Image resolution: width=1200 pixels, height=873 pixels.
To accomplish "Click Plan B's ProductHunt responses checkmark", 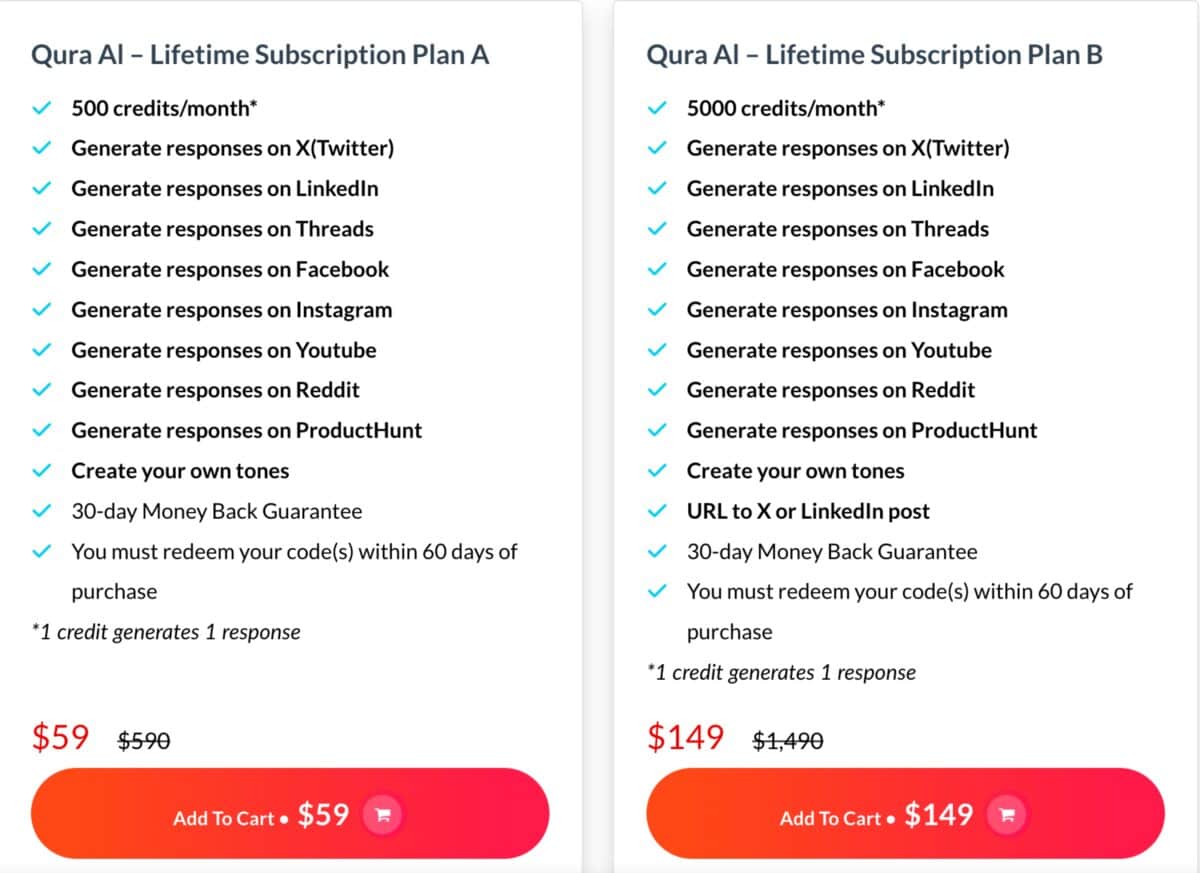I will click(x=657, y=430).
